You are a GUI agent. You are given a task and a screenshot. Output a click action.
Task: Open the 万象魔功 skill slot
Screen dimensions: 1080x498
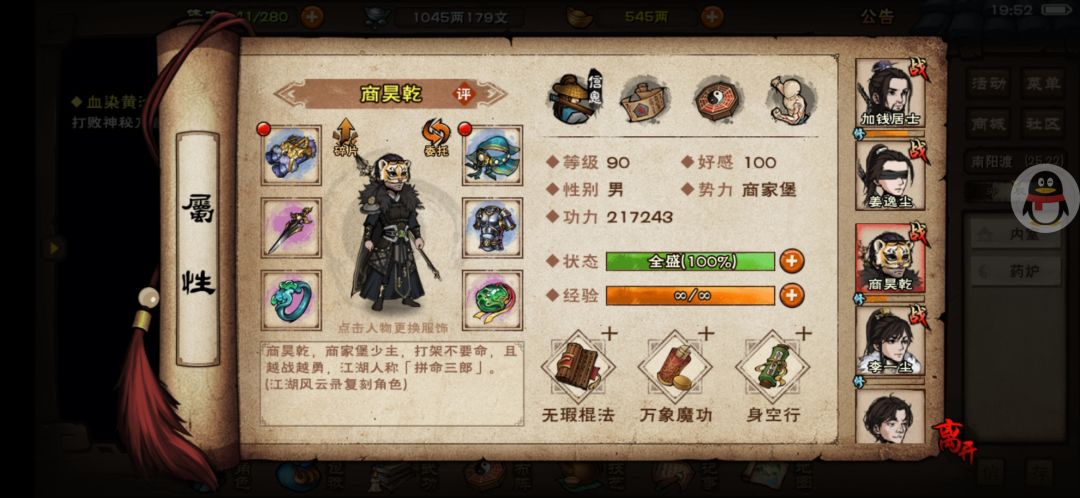[x=675, y=367]
